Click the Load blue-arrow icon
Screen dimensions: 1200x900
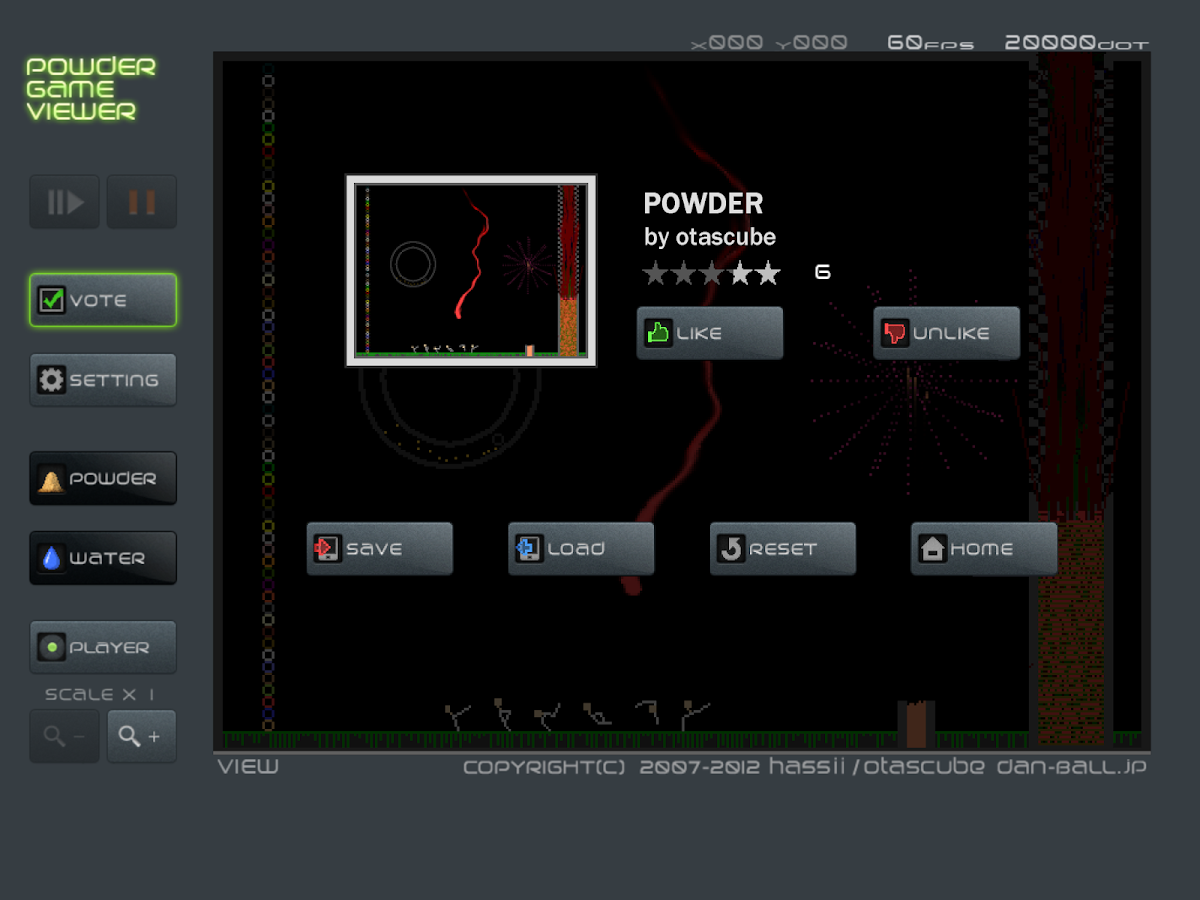point(531,548)
